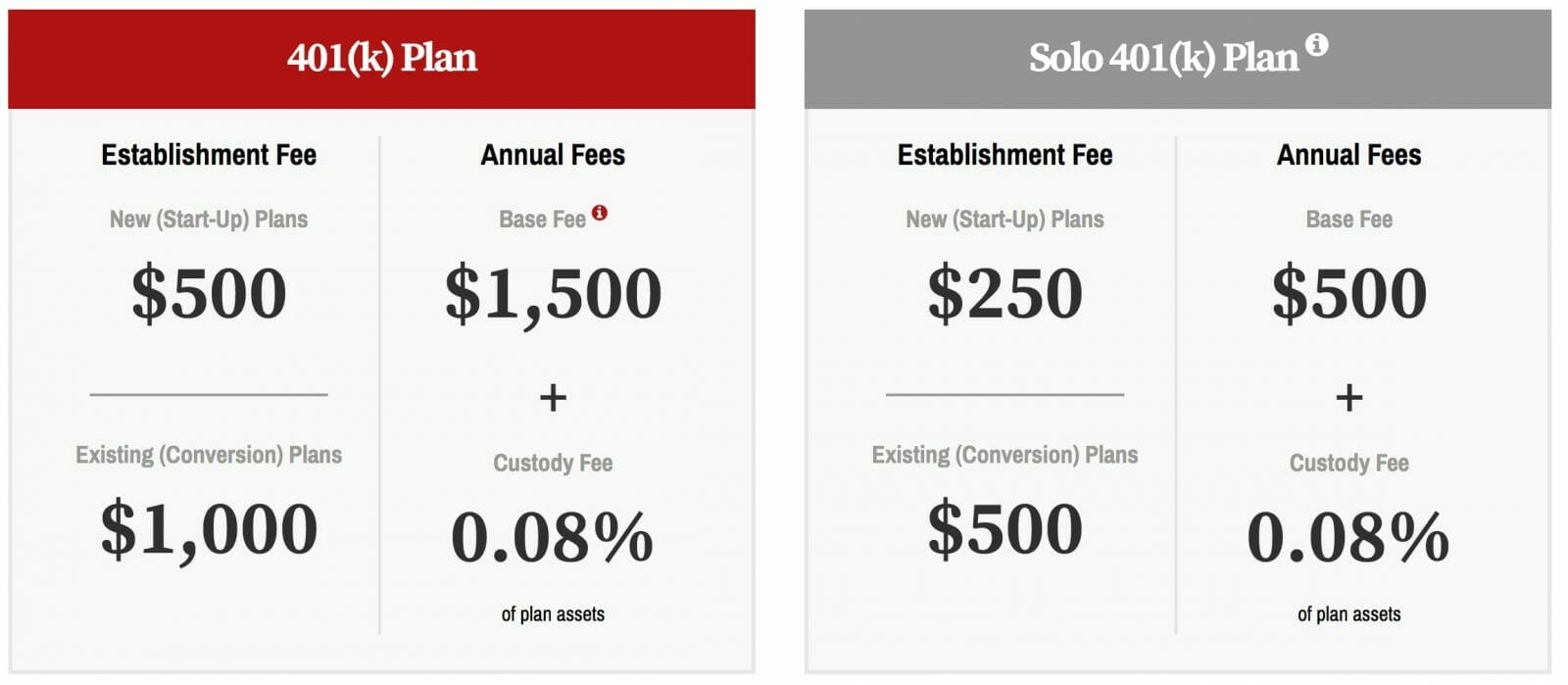The height and width of the screenshot is (685, 1568).
Task: Click the $500 conversion fee in Solo plan
Action: point(1004,528)
